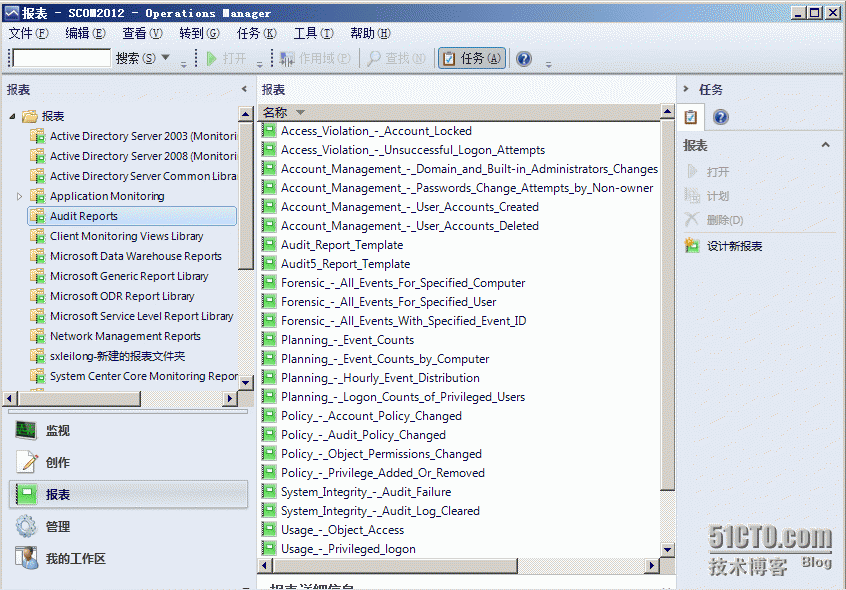Click tree scrollbar down arrow
This screenshot has height=590, width=846.
245,382
